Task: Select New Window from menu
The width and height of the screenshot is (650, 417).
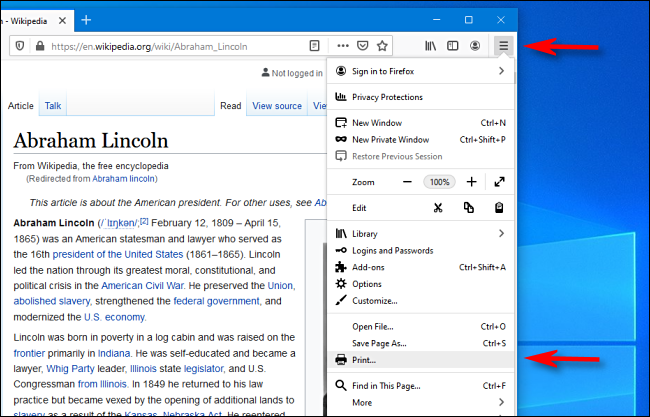Action: (421, 123)
